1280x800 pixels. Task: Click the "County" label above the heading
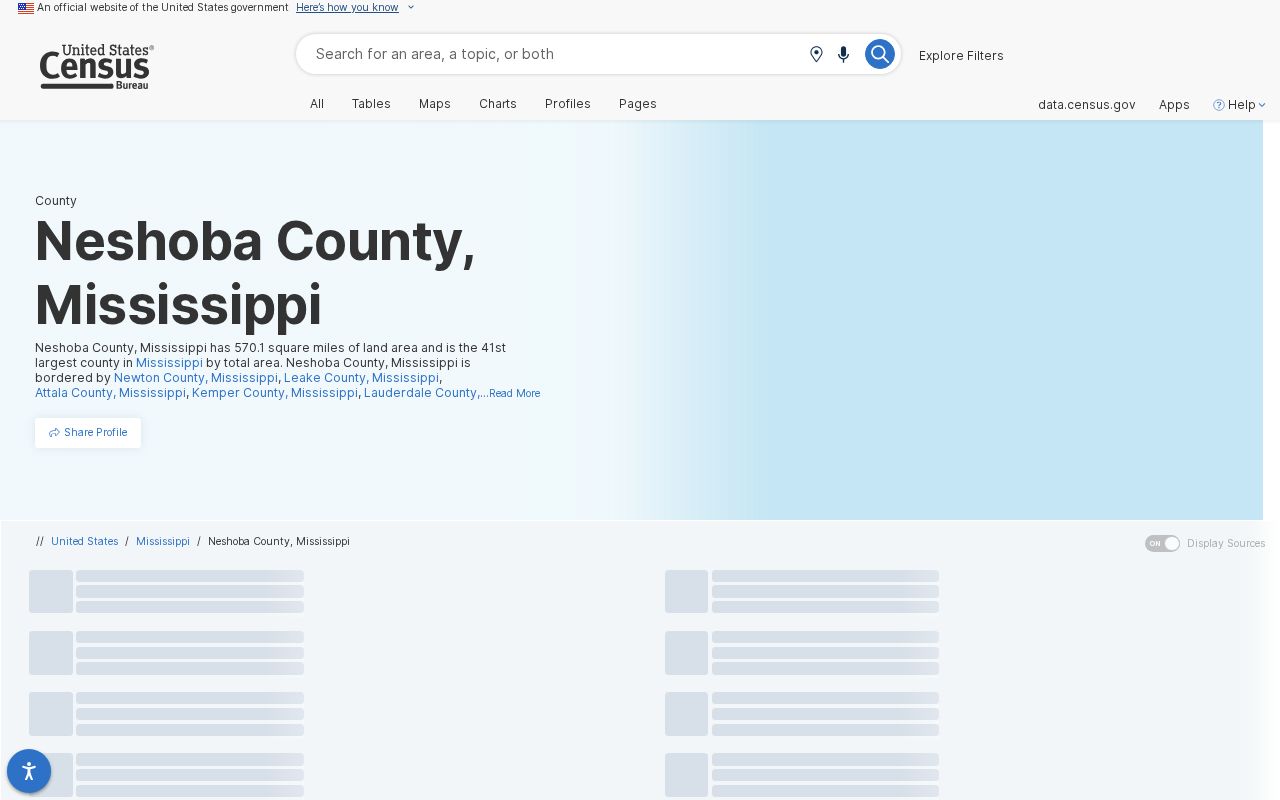(56, 201)
